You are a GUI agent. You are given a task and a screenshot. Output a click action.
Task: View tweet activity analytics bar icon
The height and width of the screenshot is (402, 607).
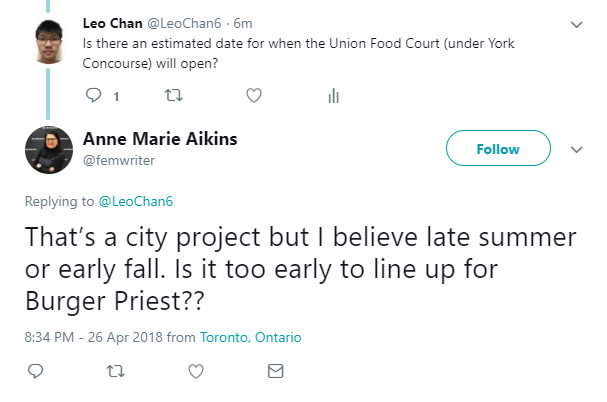pos(333,96)
